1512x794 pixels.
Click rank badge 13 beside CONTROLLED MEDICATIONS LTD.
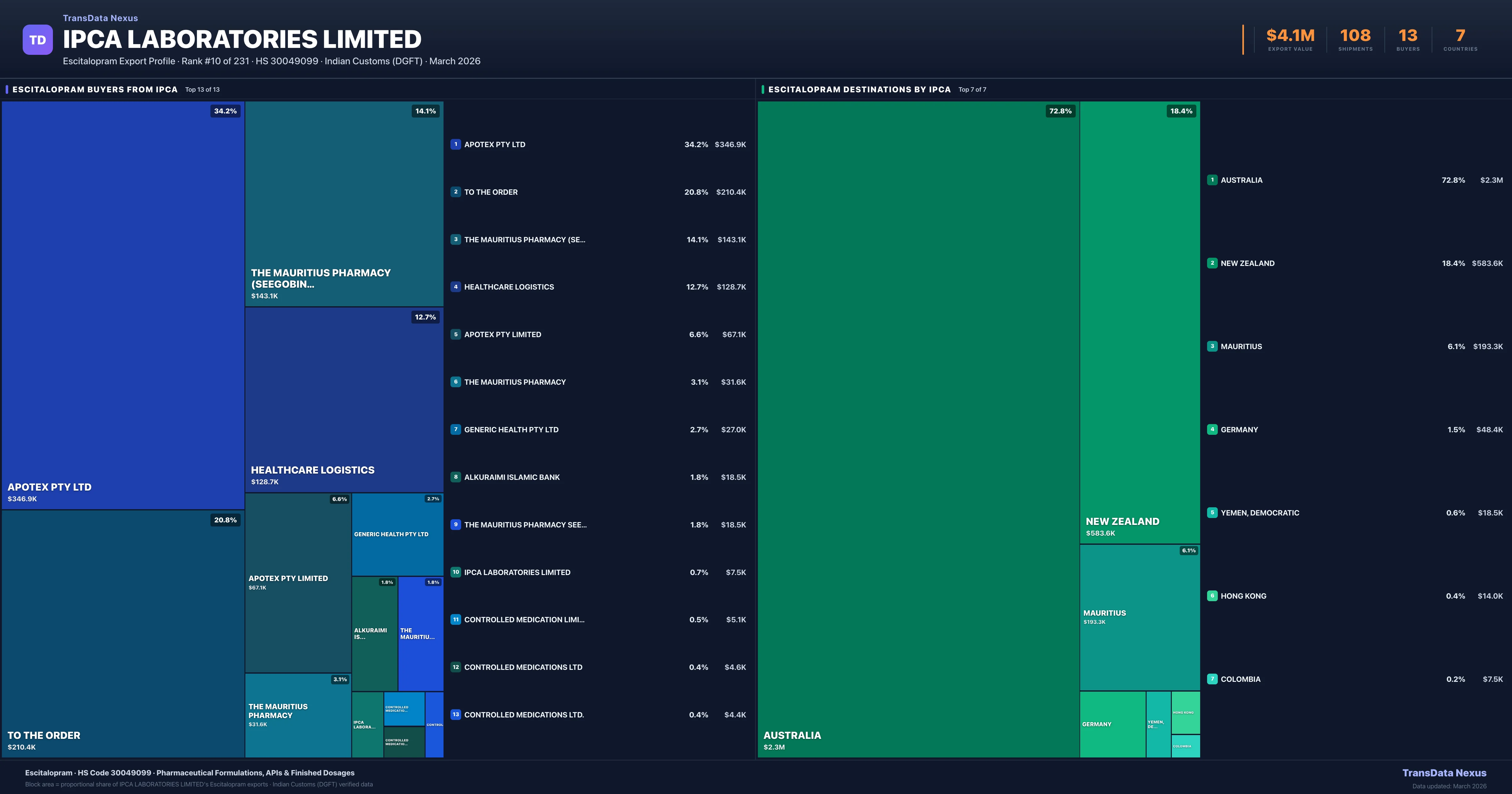[x=455, y=715]
